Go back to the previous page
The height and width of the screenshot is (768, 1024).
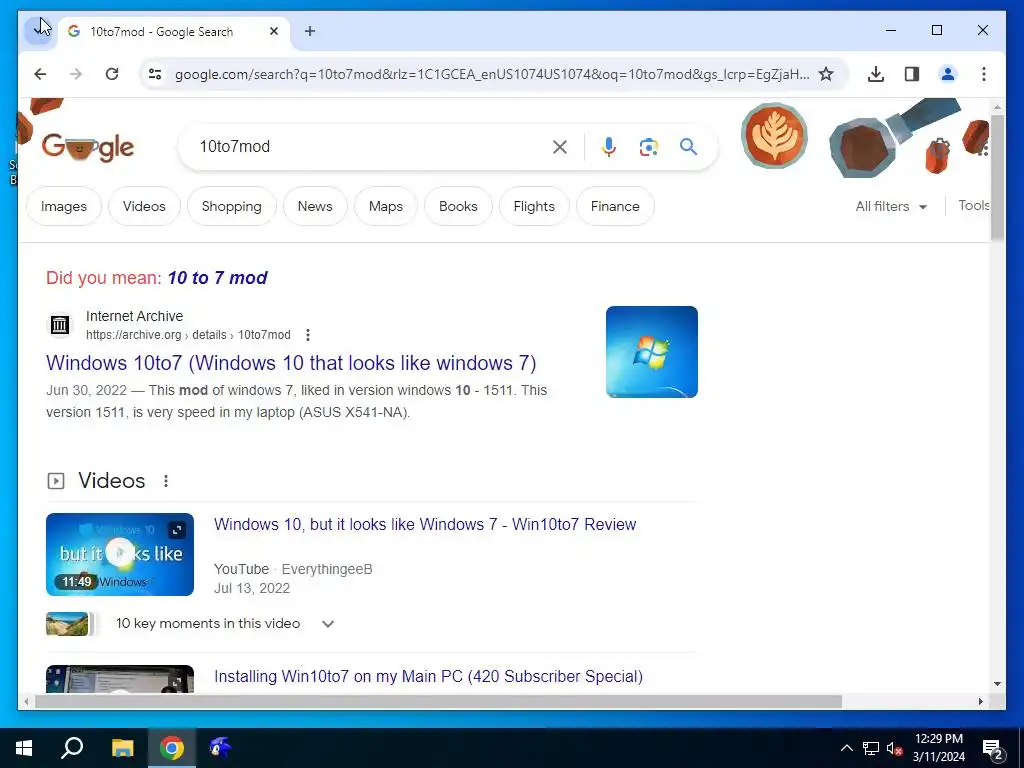[40, 74]
